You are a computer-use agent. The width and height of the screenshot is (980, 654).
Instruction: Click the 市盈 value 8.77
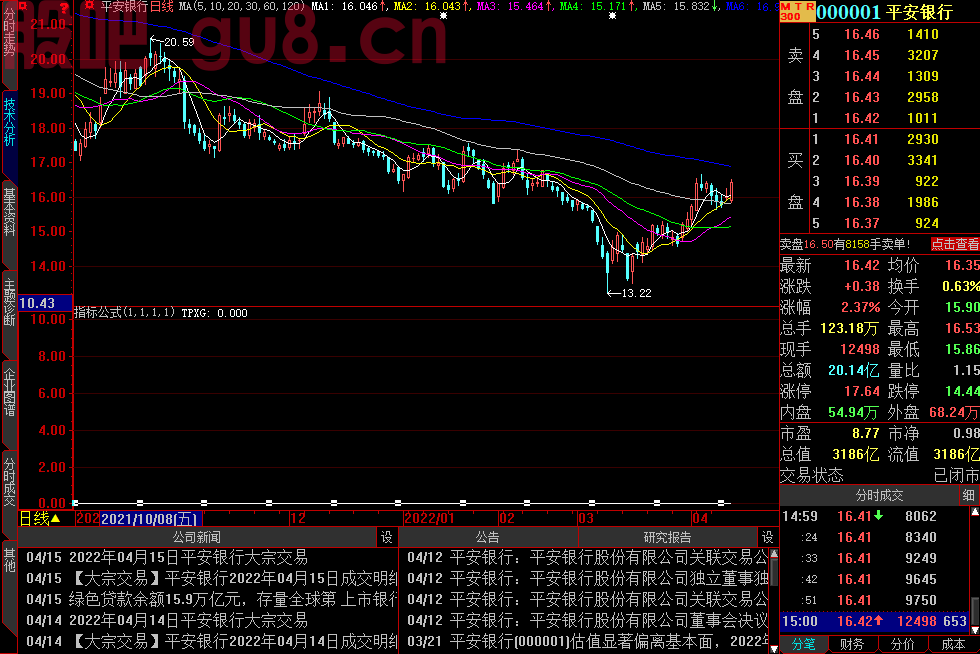(866, 433)
